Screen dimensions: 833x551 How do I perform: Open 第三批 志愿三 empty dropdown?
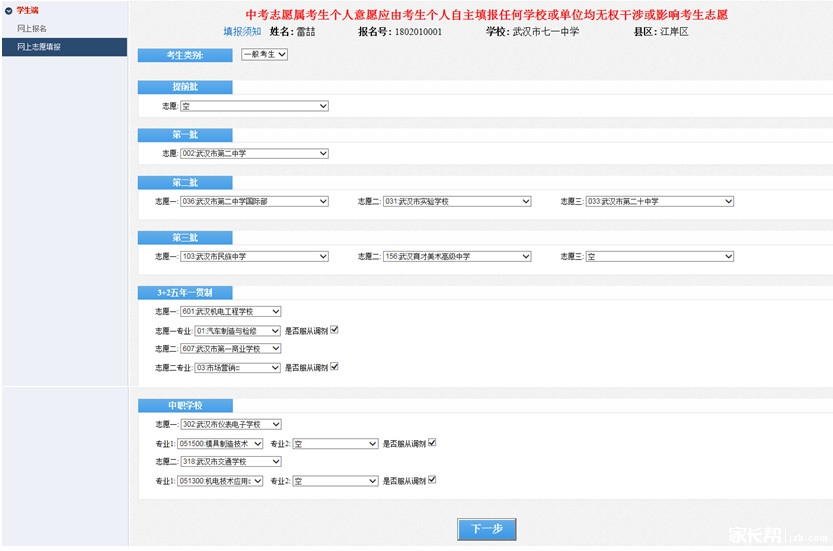click(x=660, y=257)
